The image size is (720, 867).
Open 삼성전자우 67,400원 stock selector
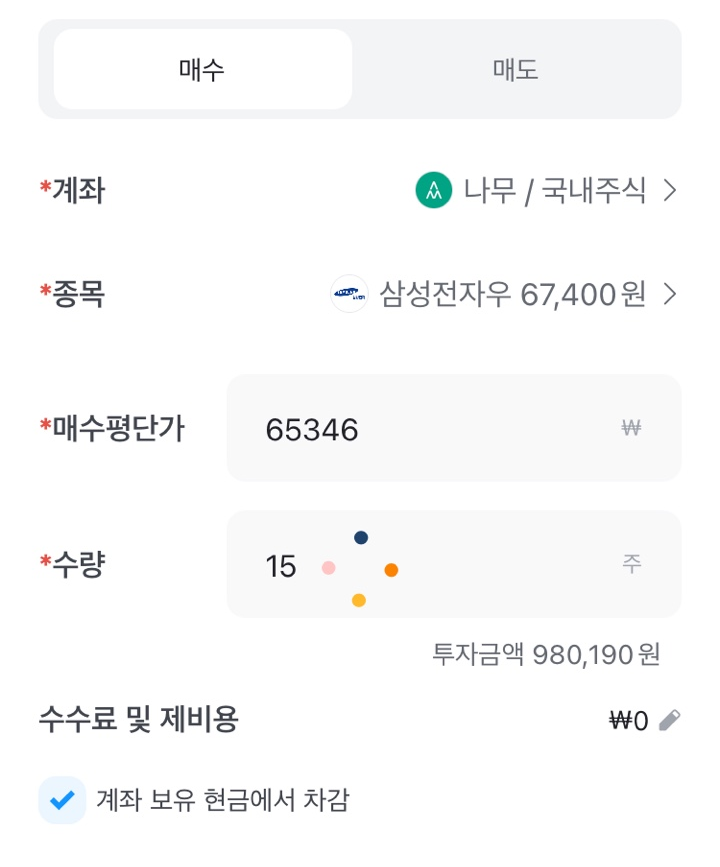pyautogui.click(x=504, y=294)
